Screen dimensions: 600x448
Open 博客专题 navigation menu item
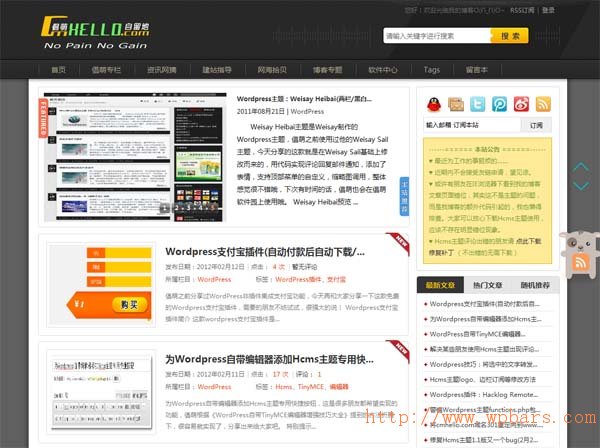tap(328, 70)
